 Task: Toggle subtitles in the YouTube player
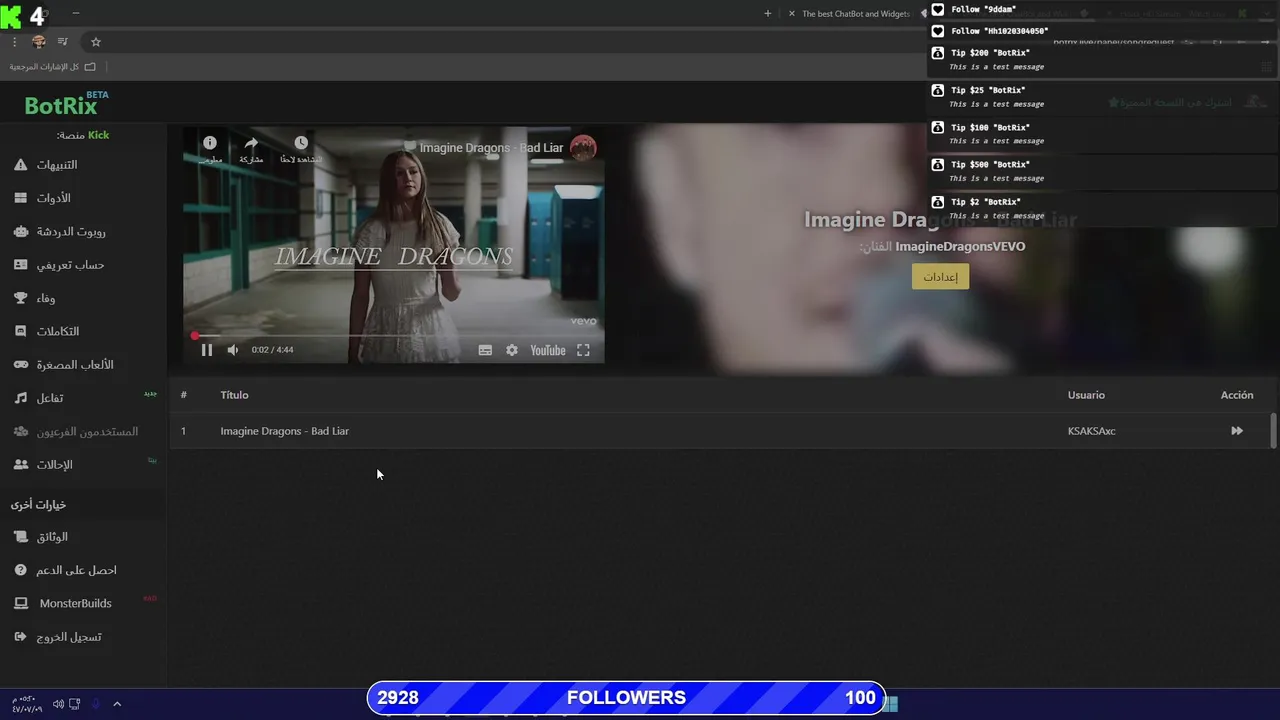(485, 350)
